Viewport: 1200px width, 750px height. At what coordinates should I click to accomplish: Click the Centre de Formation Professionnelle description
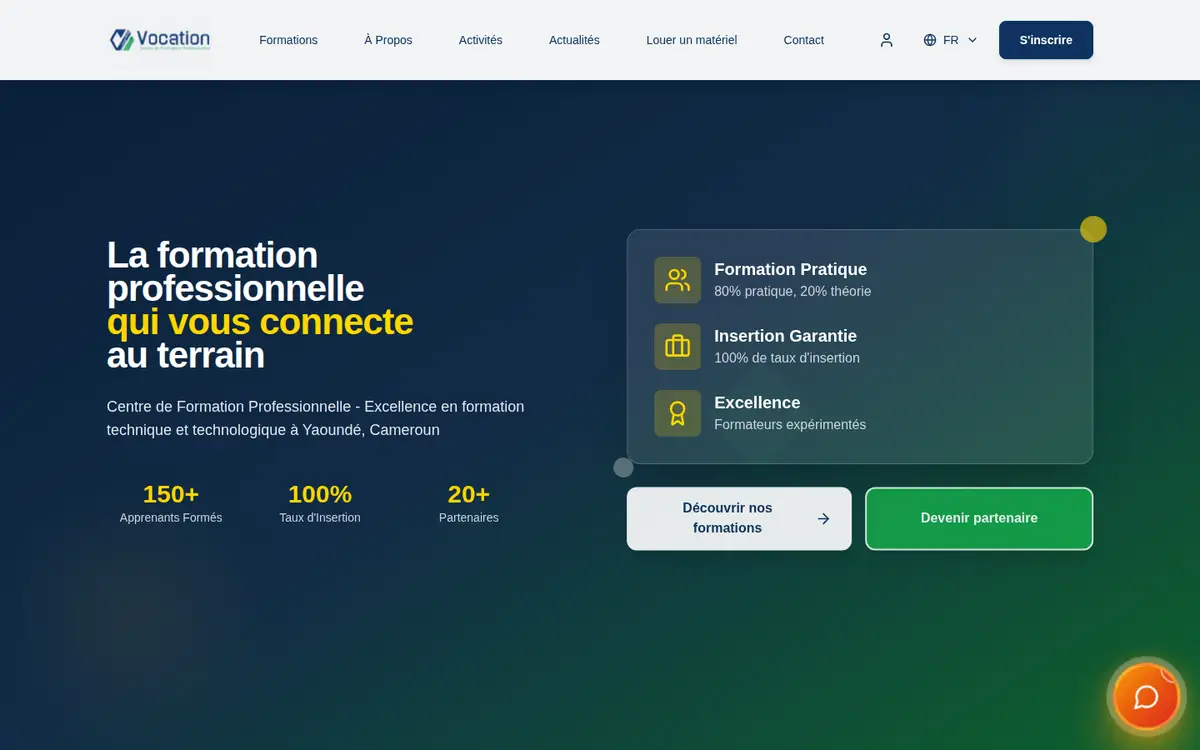click(x=315, y=418)
